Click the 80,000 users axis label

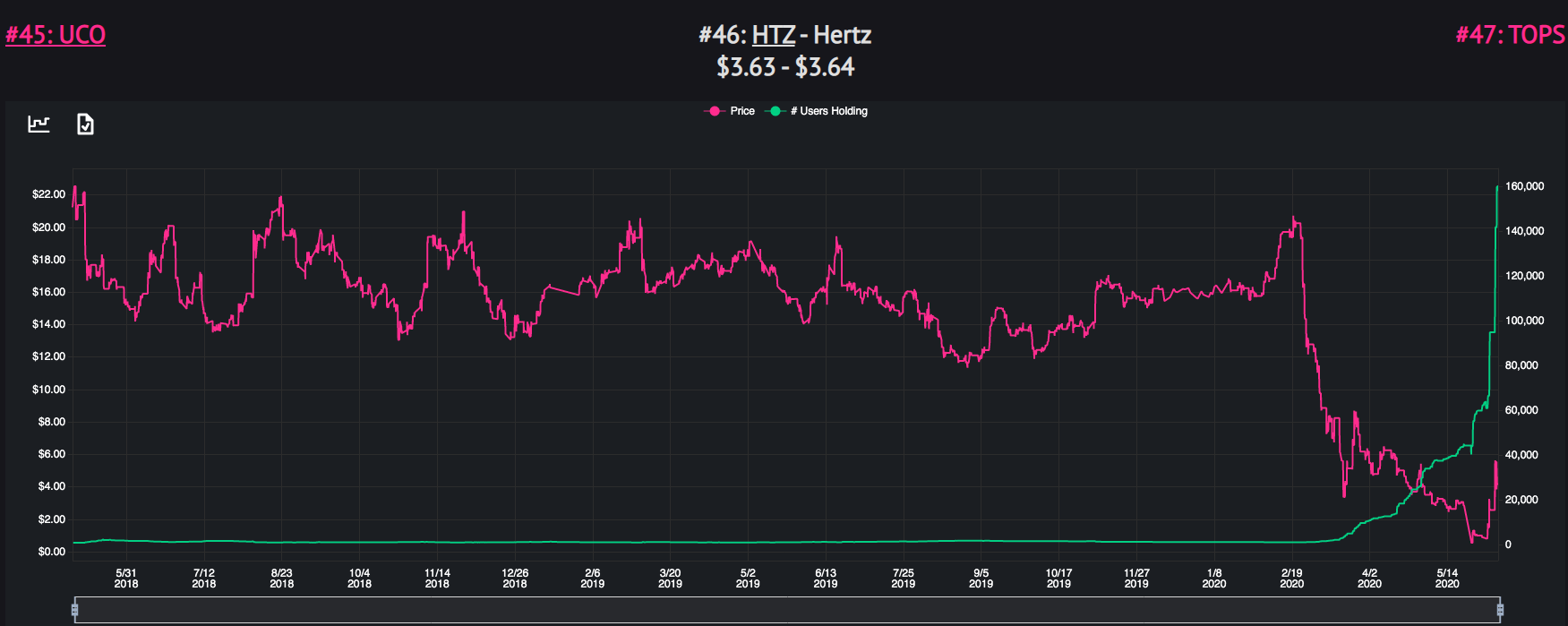1522,365
